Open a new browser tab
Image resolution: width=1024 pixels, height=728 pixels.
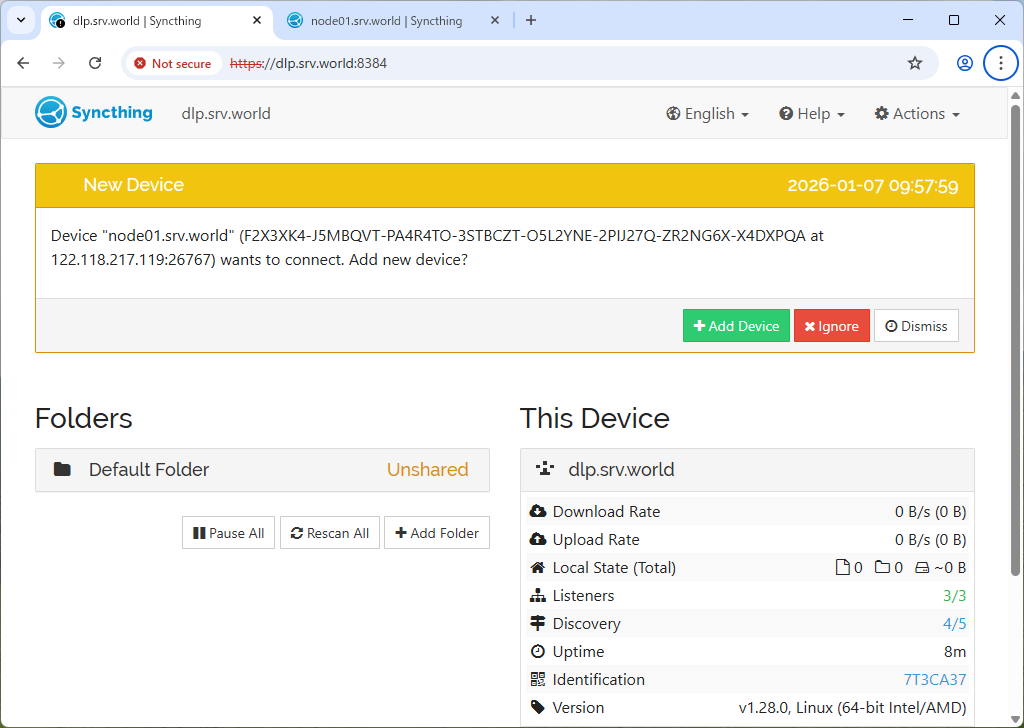[531, 20]
